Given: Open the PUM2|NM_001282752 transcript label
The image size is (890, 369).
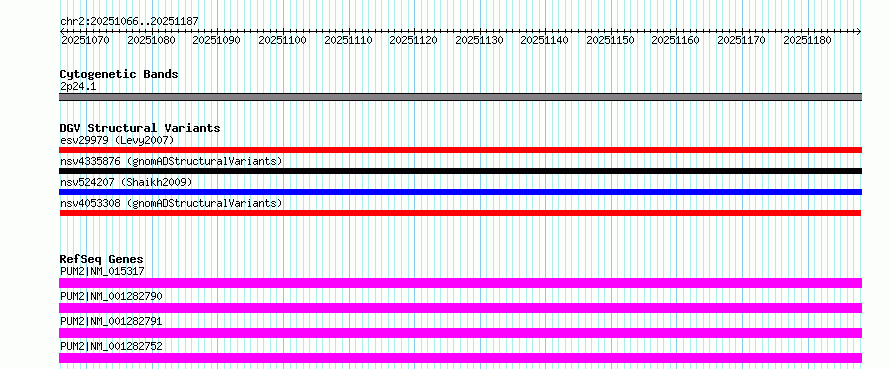Looking at the screenshot, I should [x=111, y=346].
